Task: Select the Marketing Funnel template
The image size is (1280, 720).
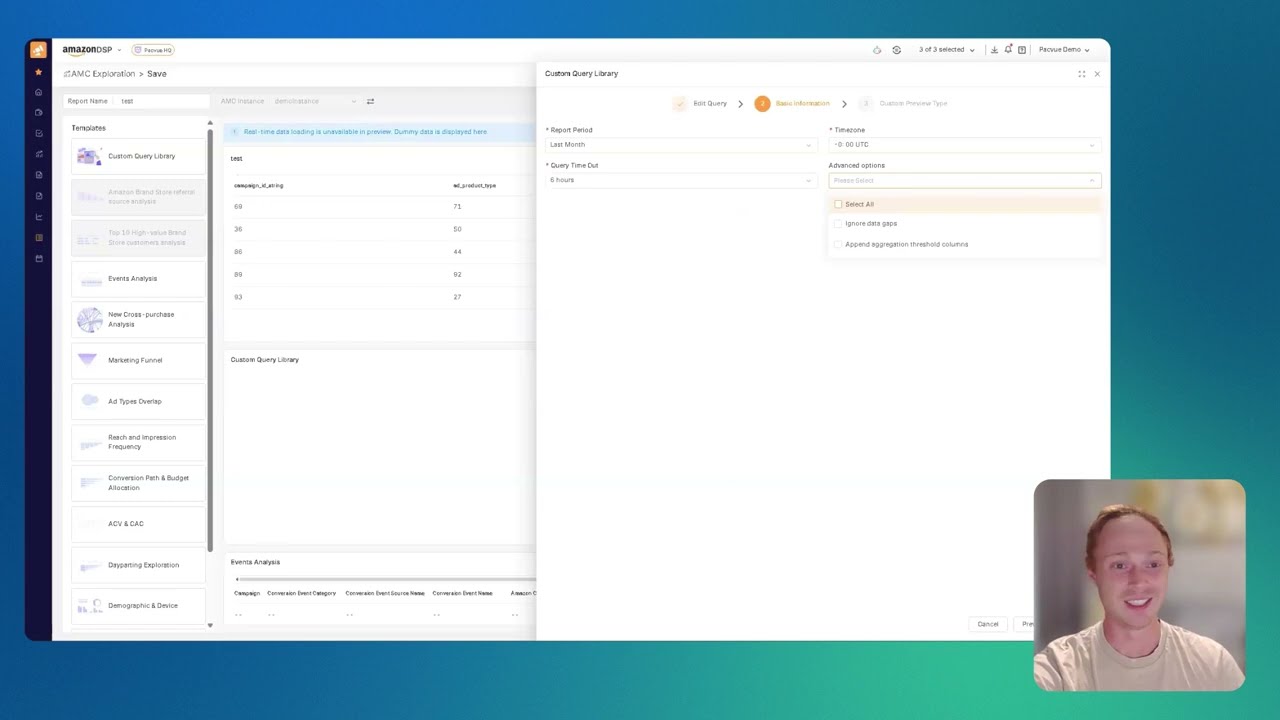Action: click(138, 360)
